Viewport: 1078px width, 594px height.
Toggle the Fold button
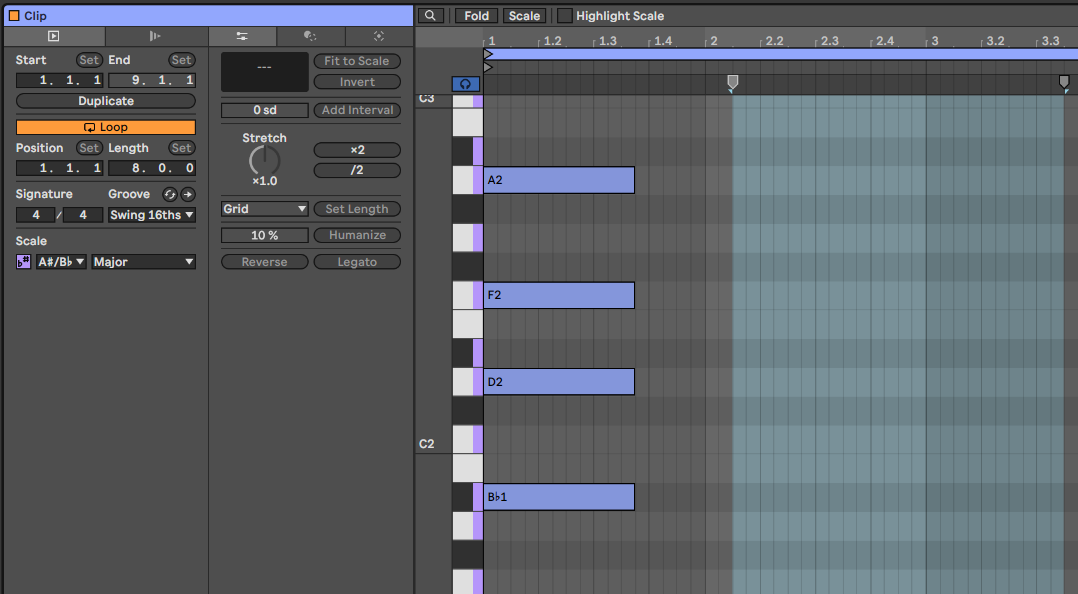(x=477, y=16)
